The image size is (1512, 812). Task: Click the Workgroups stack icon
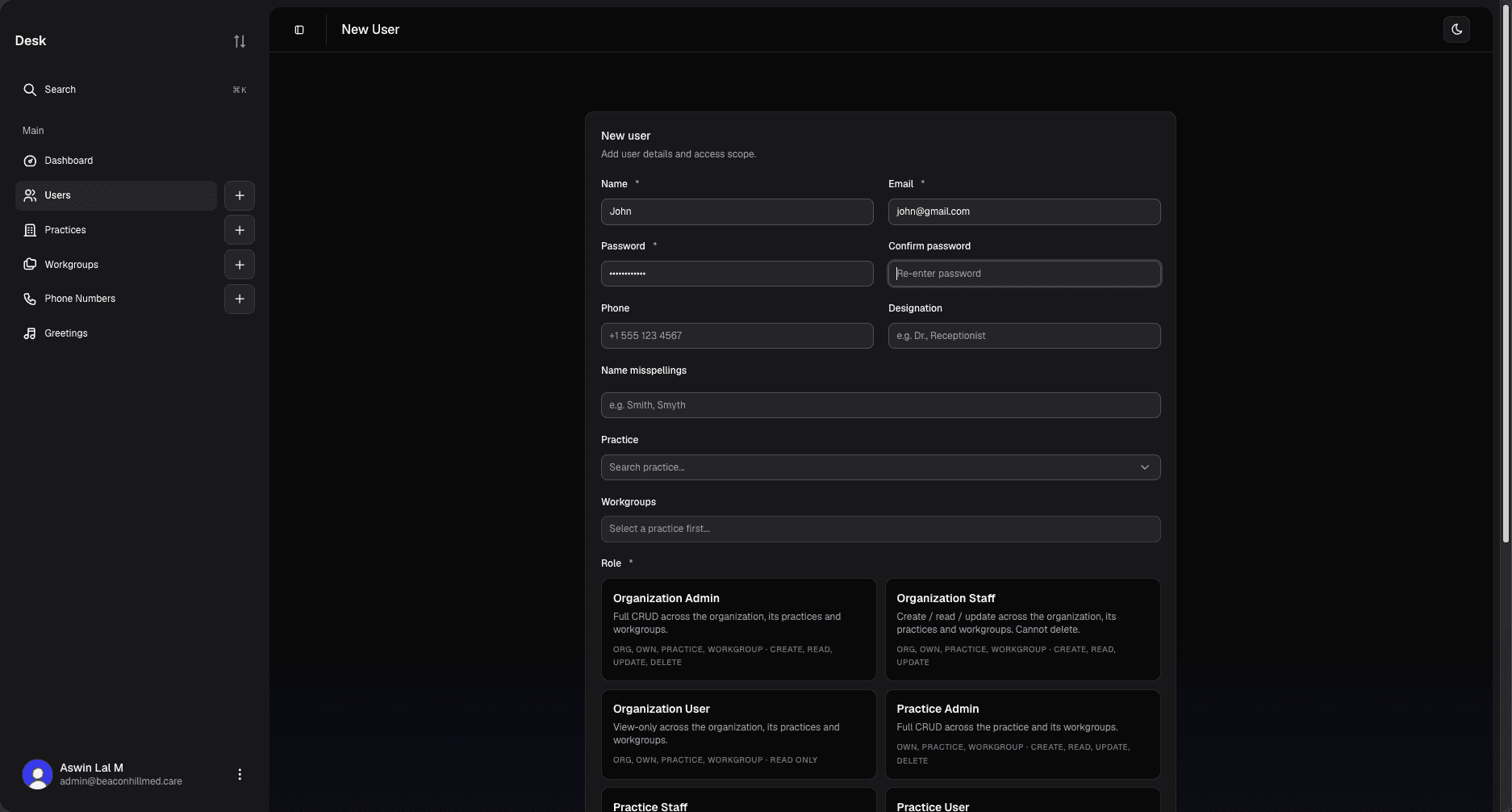pyautogui.click(x=30, y=265)
